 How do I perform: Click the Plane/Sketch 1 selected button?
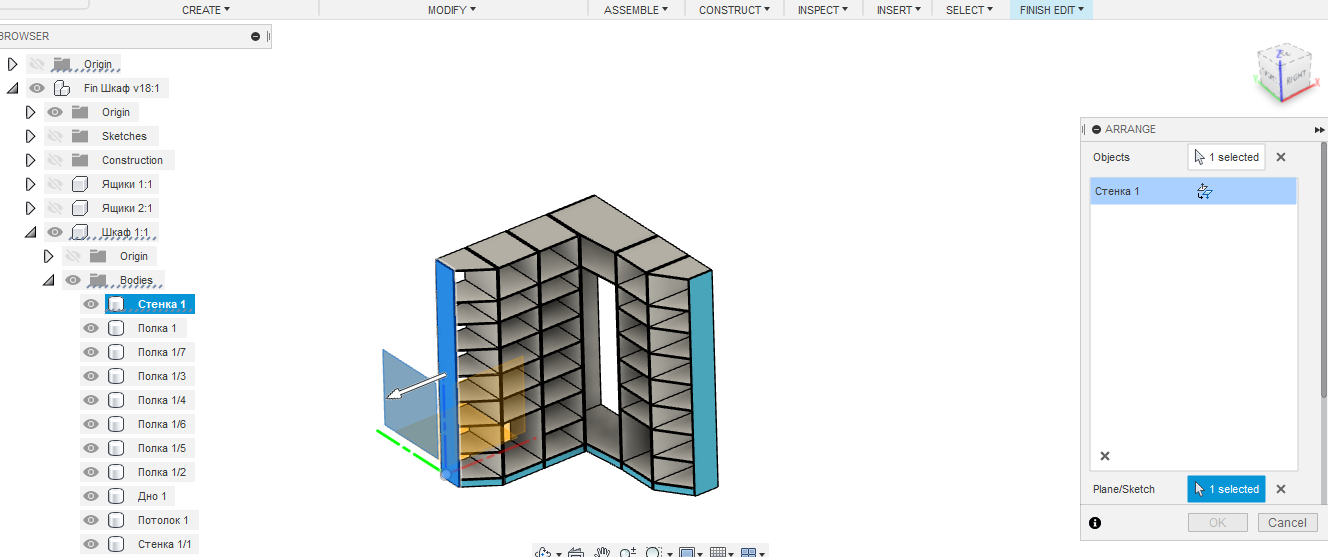[x=1226, y=489]
